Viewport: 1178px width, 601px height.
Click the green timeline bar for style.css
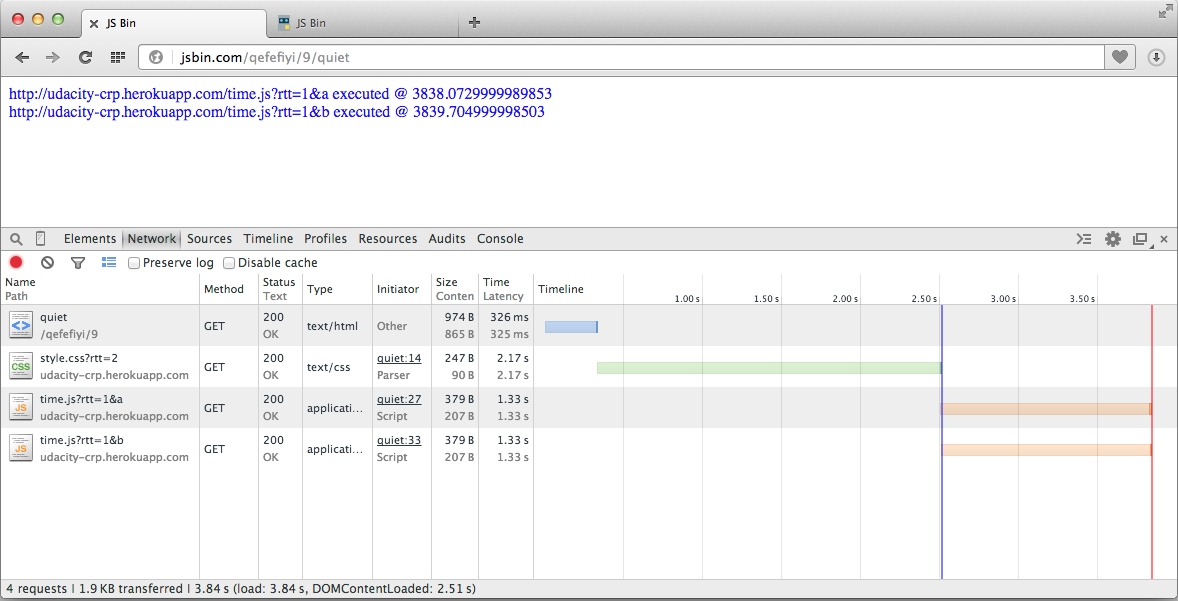(769, 368)
